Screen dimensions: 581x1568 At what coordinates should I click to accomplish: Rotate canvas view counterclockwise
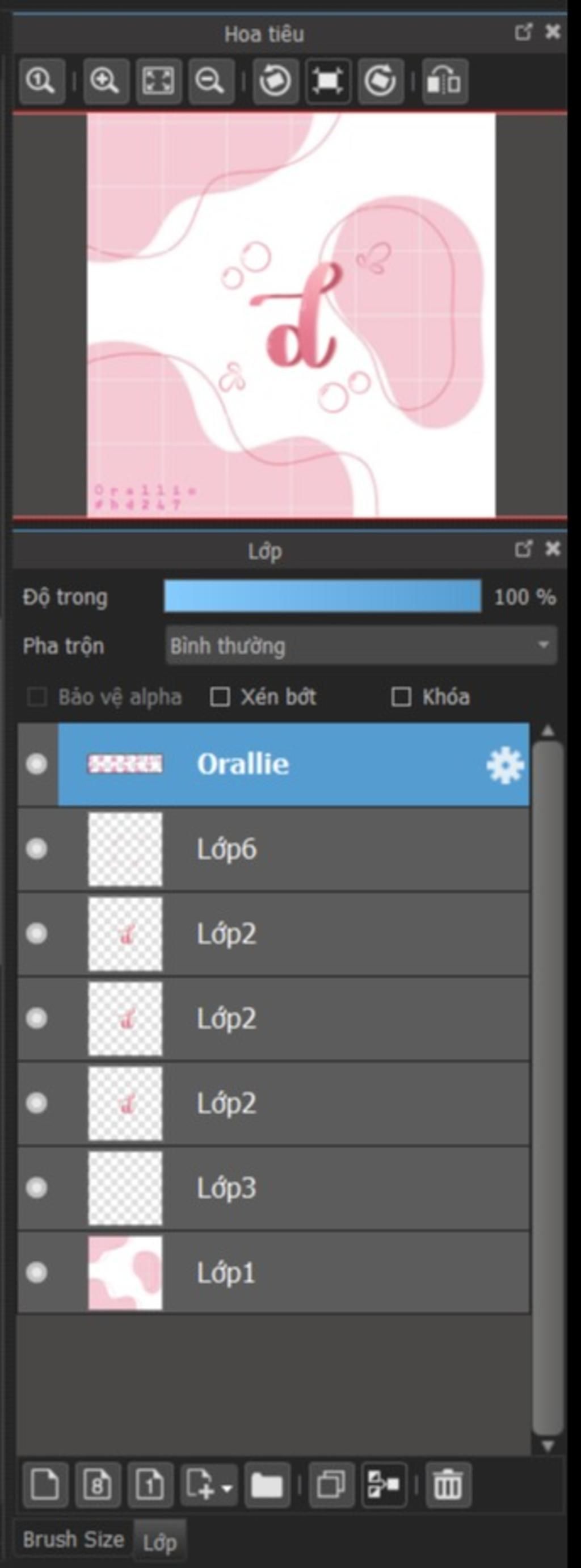[275, 81]
